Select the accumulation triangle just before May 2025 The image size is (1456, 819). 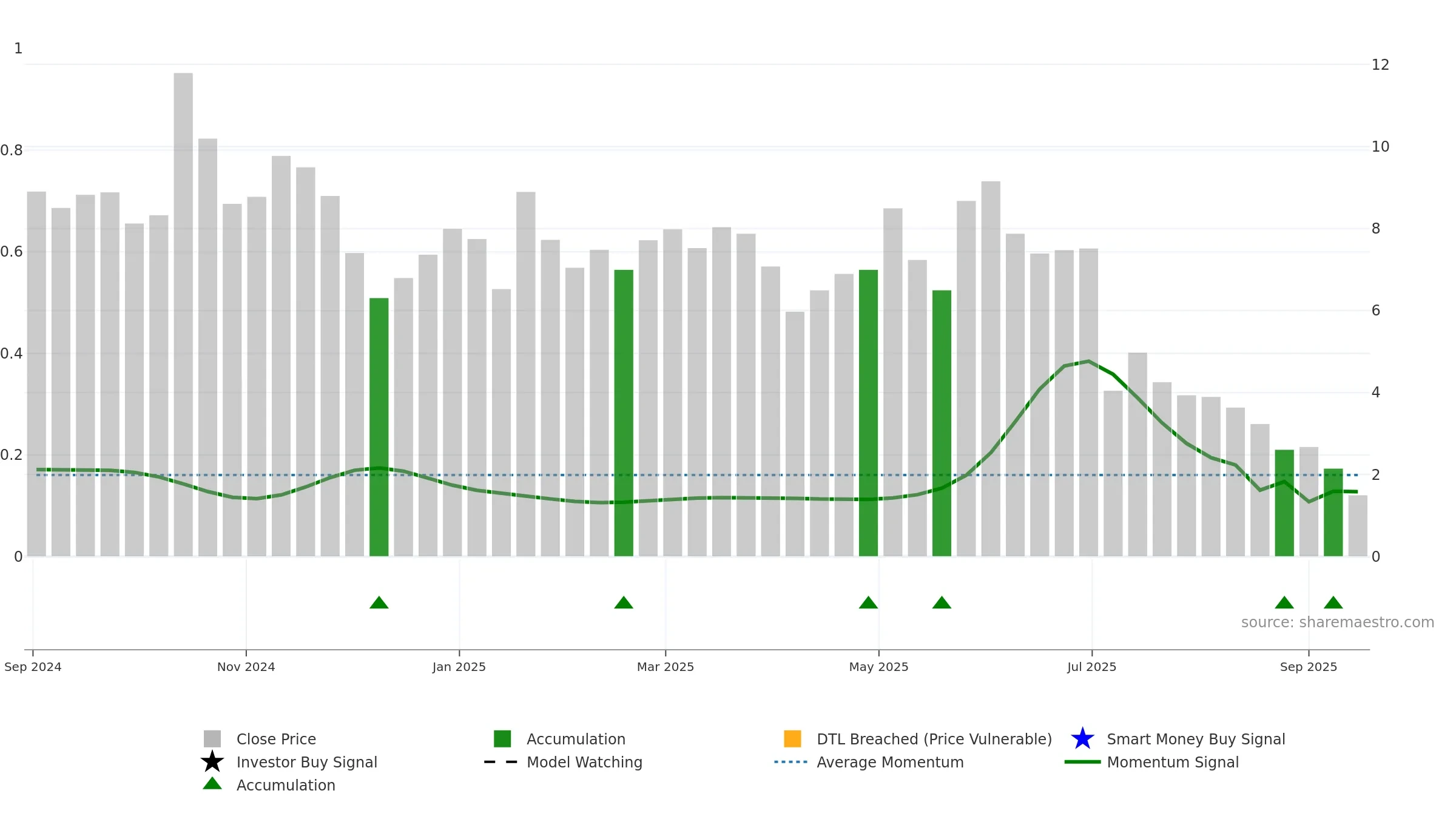868,602
